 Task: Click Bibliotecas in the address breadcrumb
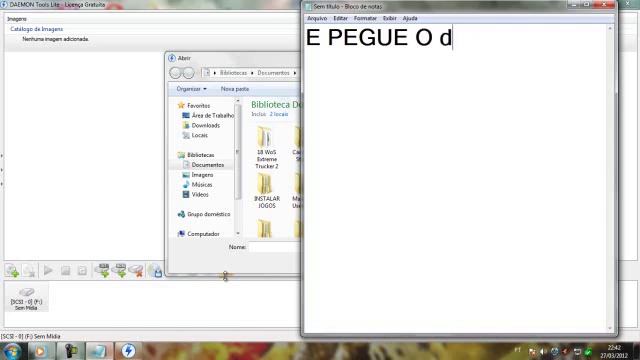[233, 73]
